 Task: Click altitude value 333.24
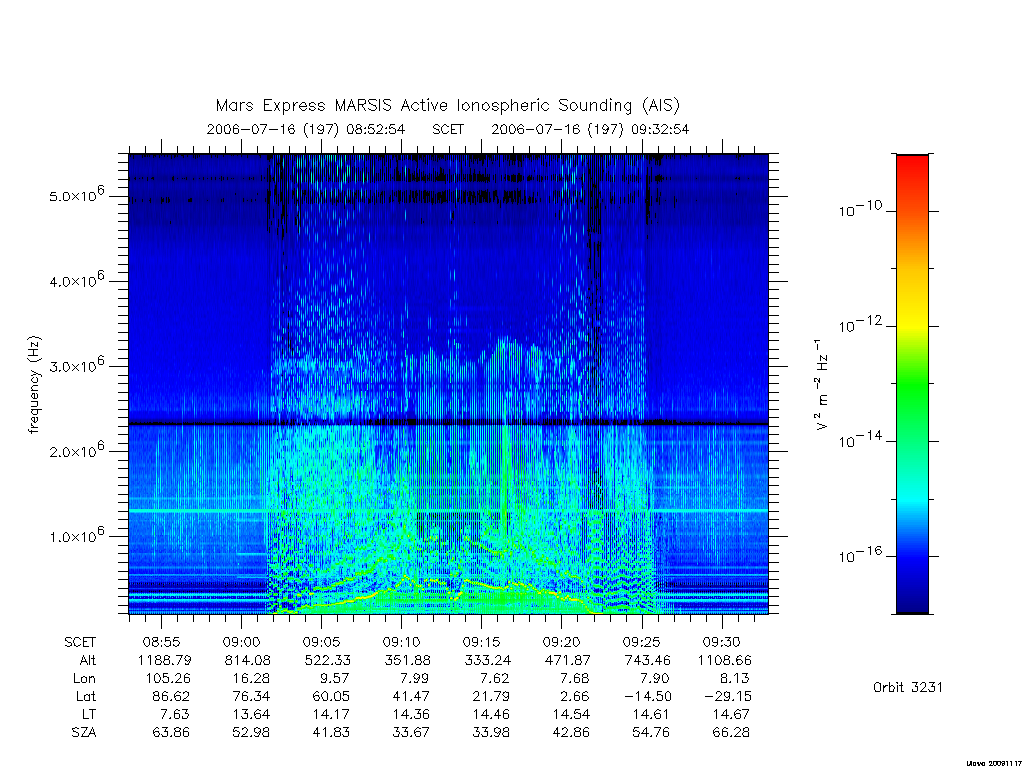click(487, 660)
